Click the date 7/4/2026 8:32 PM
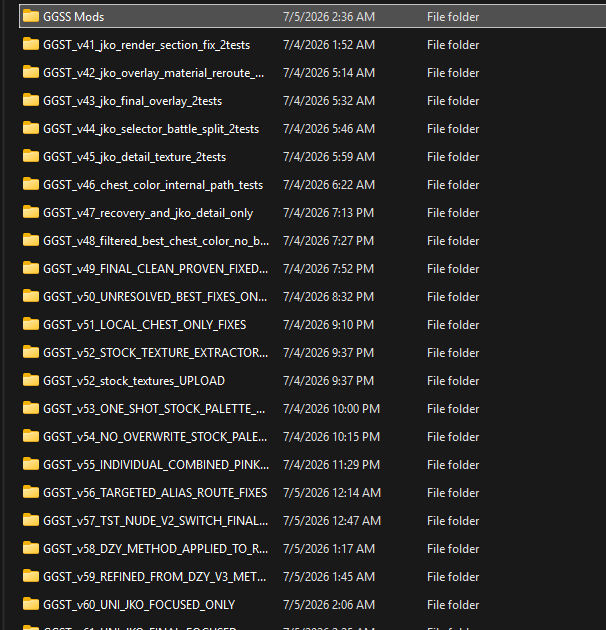The height and width of the screenshot is (630, 606). tap(328, 297)
